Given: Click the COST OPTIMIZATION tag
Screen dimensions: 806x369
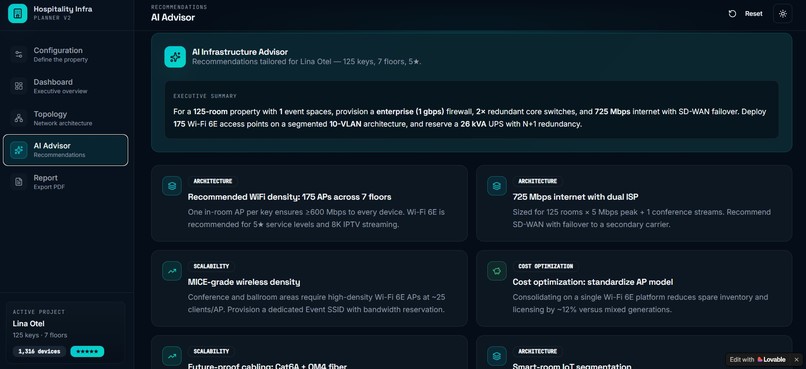Looking at the screenshot, I should (x=545, y=266).
